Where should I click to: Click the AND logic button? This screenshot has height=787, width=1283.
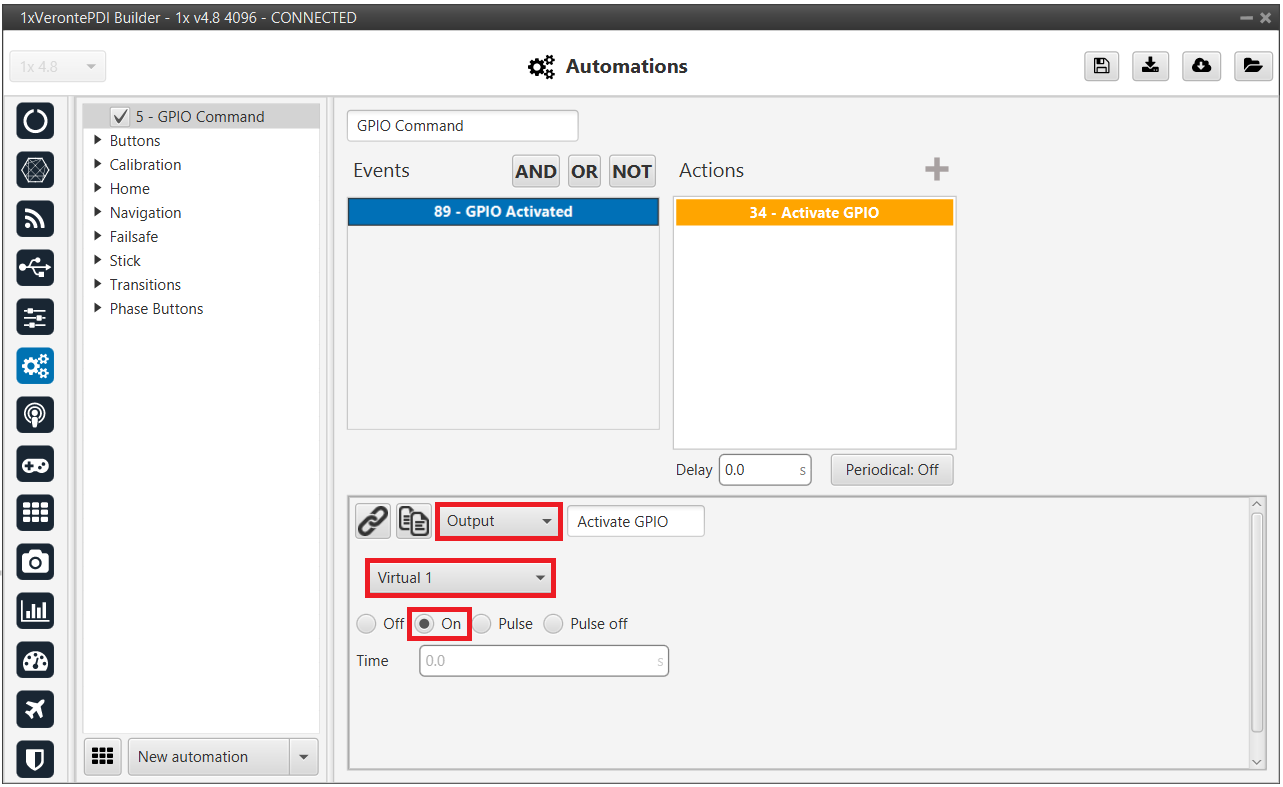tap(536, 171)
